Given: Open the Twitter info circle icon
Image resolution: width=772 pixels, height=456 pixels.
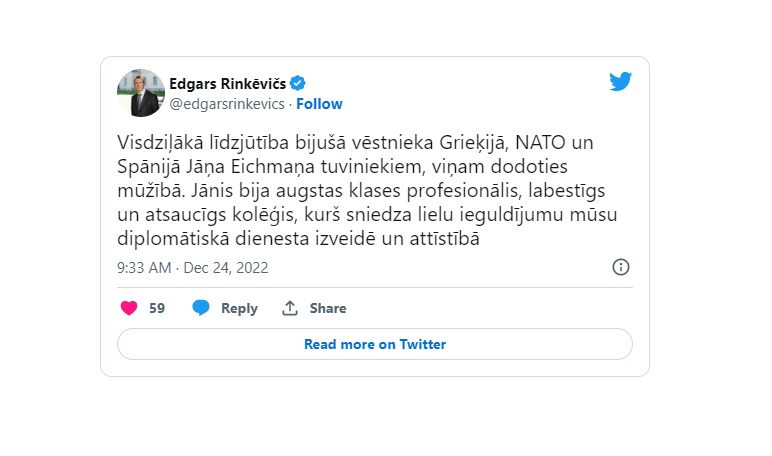Looking at the screenshot, I should [620, 267].
